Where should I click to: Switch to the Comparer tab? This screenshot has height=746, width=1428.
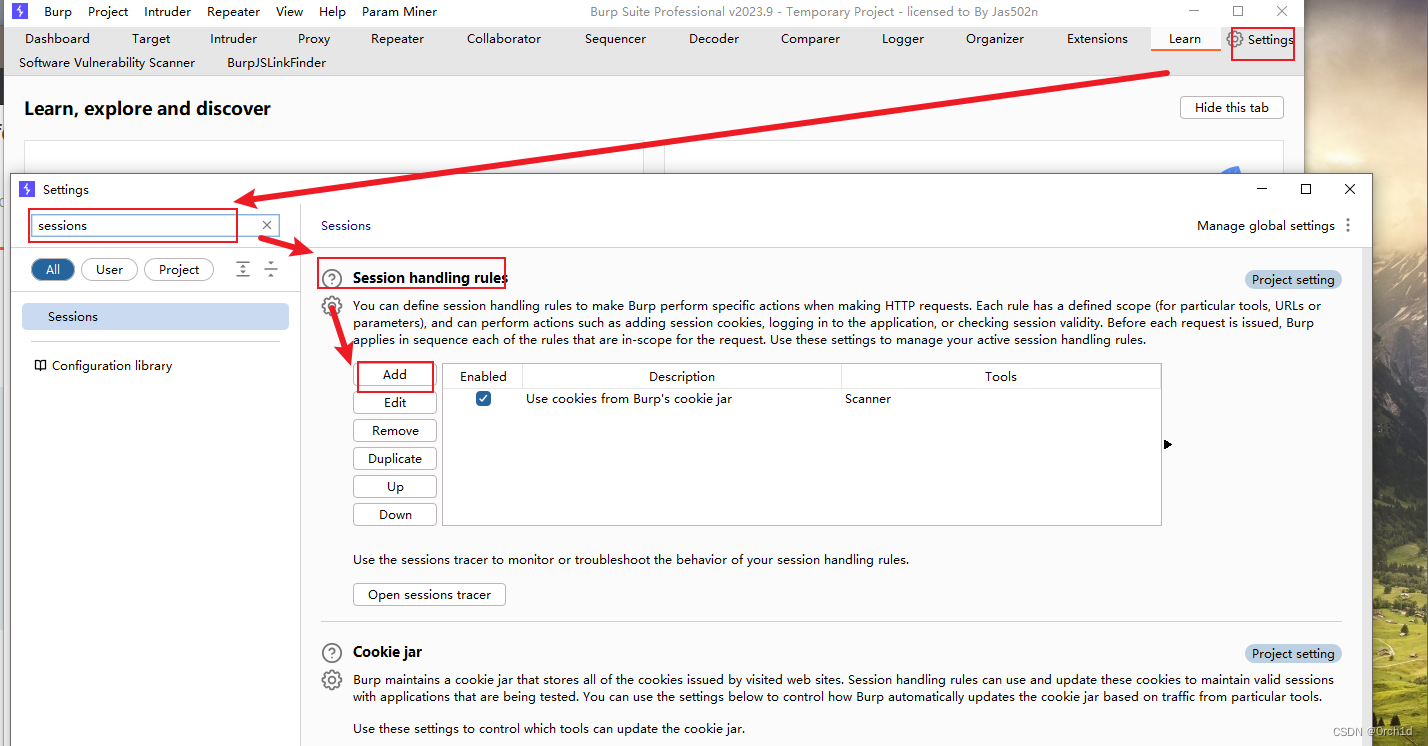click(810, 39)
